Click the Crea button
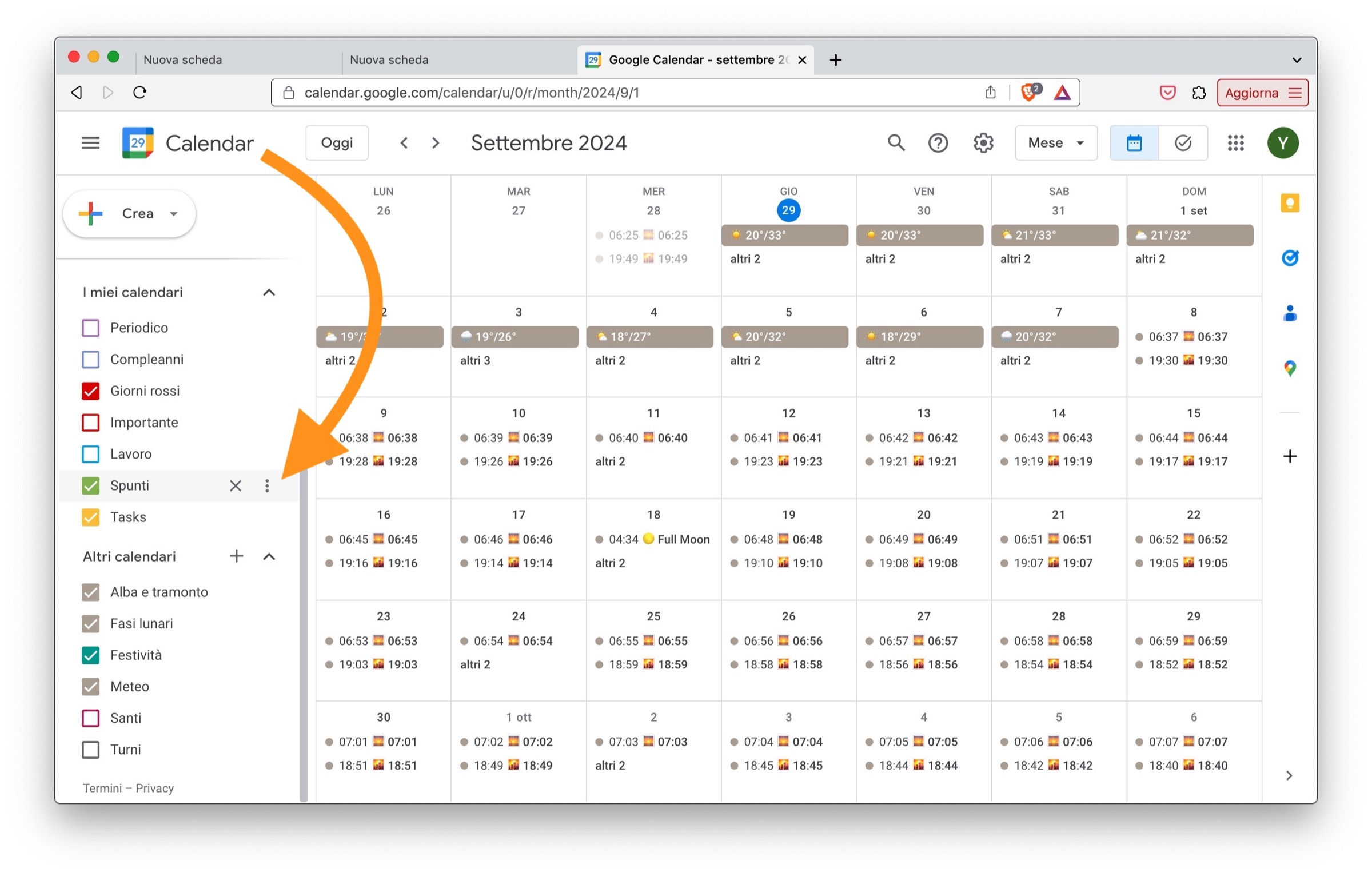Screen dimensions: 1372x876 (130, 213)
